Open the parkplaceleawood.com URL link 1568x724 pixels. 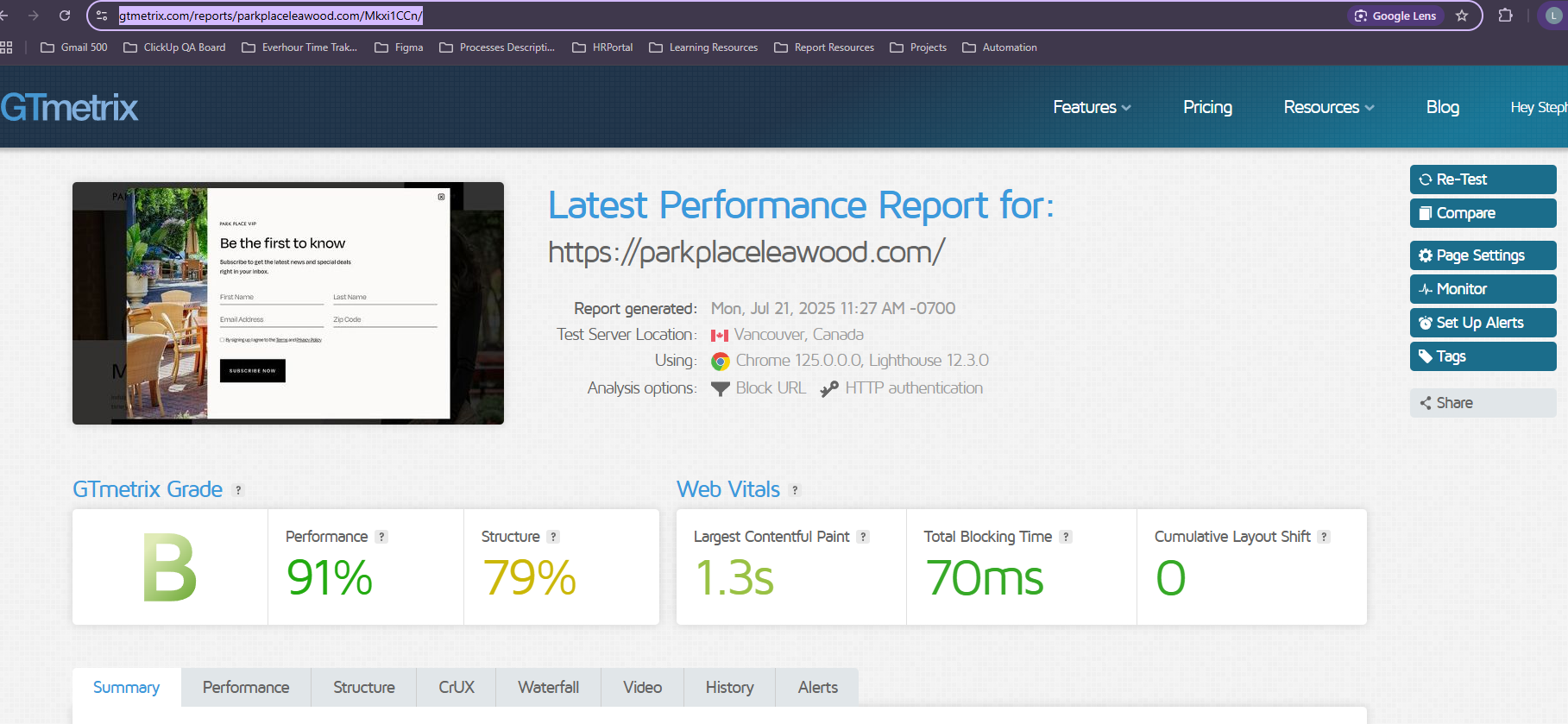[746, 252]
